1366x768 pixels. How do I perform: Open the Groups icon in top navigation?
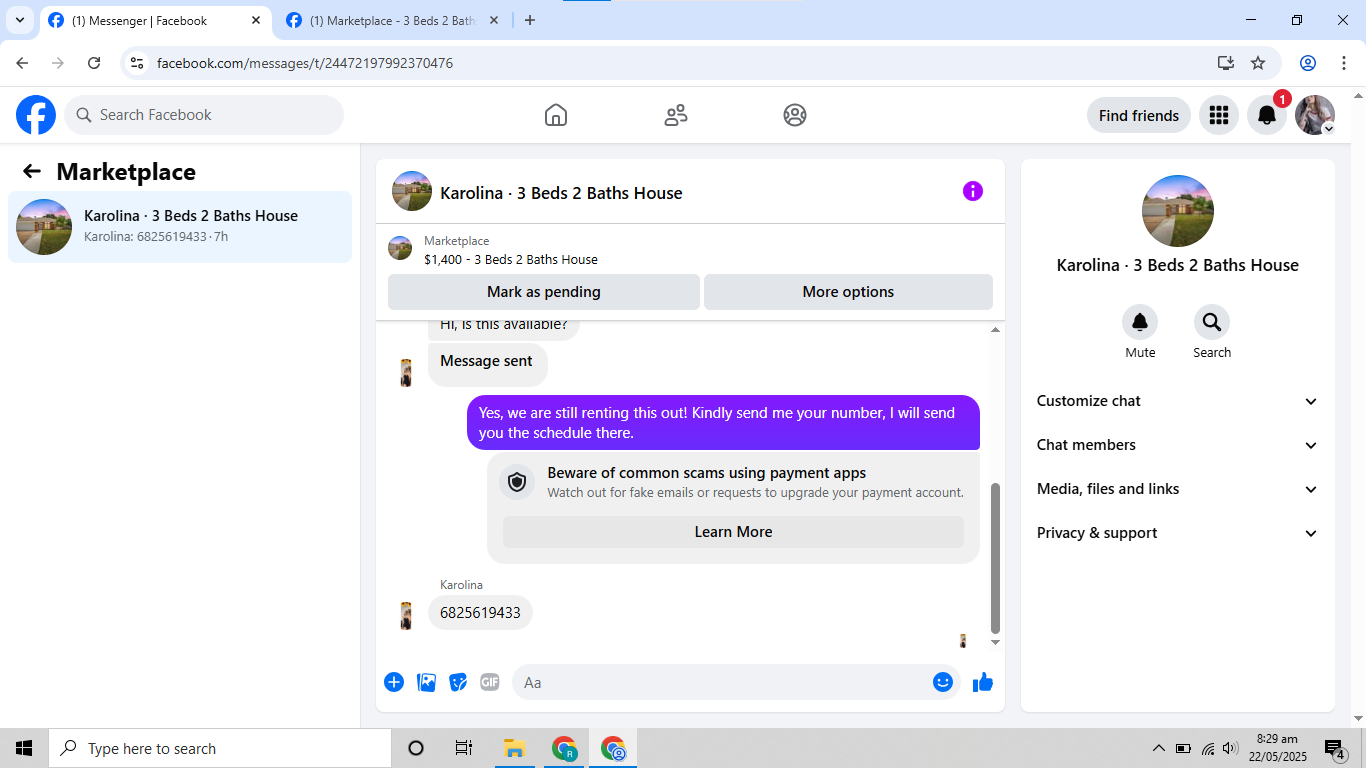click(795, 115)
